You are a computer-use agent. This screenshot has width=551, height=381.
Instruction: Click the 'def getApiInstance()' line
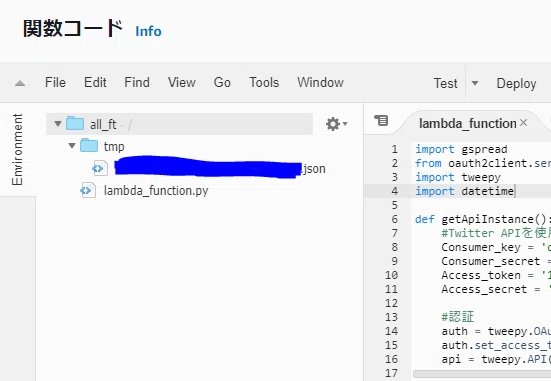(483, 219)
